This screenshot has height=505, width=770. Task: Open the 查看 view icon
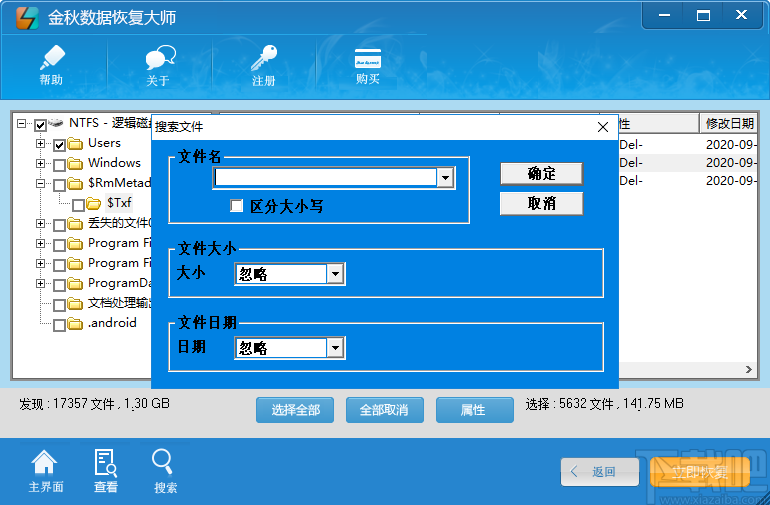(x=106, y=471)
